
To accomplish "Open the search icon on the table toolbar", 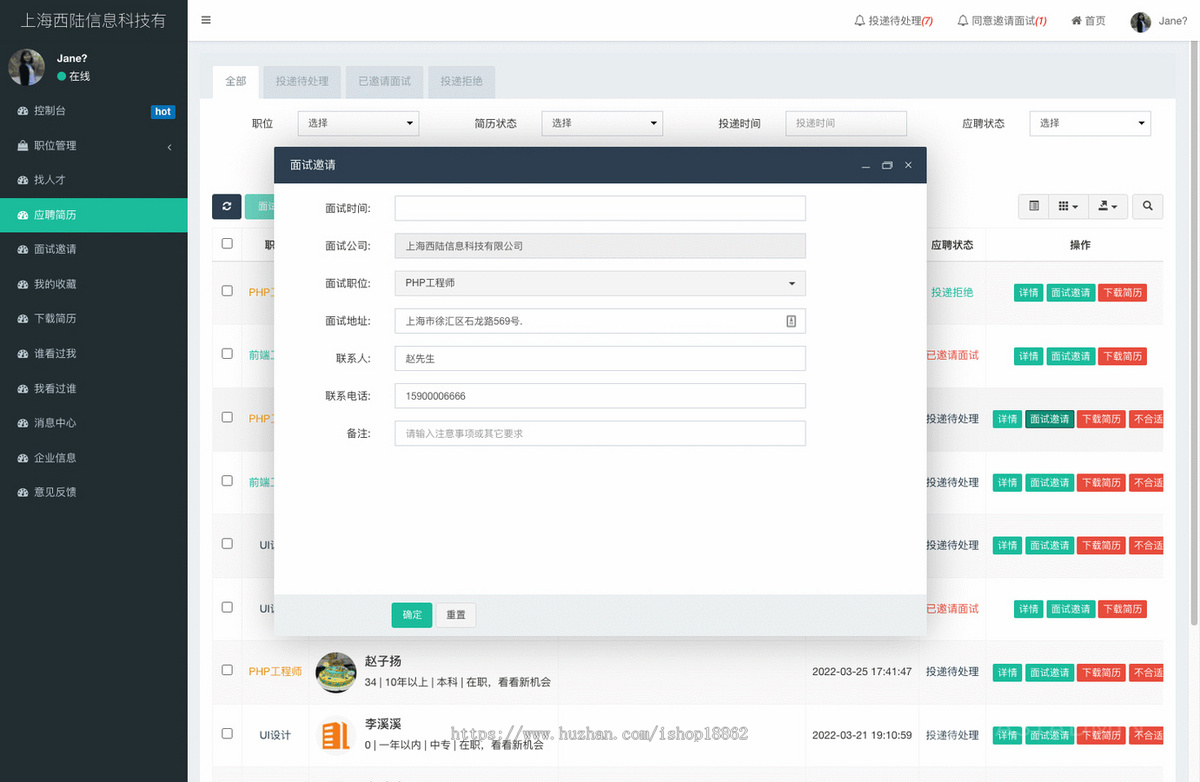I will pyautogui.click(x=1147, y=206).
